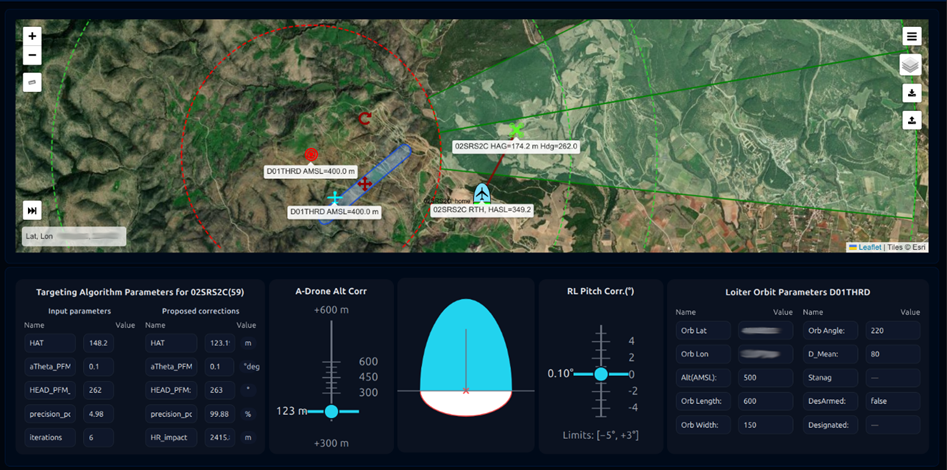Screen dimensions: 947x470
Task: Click the A-Drone Alt Corr slider handle
Action: pyautogui.click(x=331, y=412)
